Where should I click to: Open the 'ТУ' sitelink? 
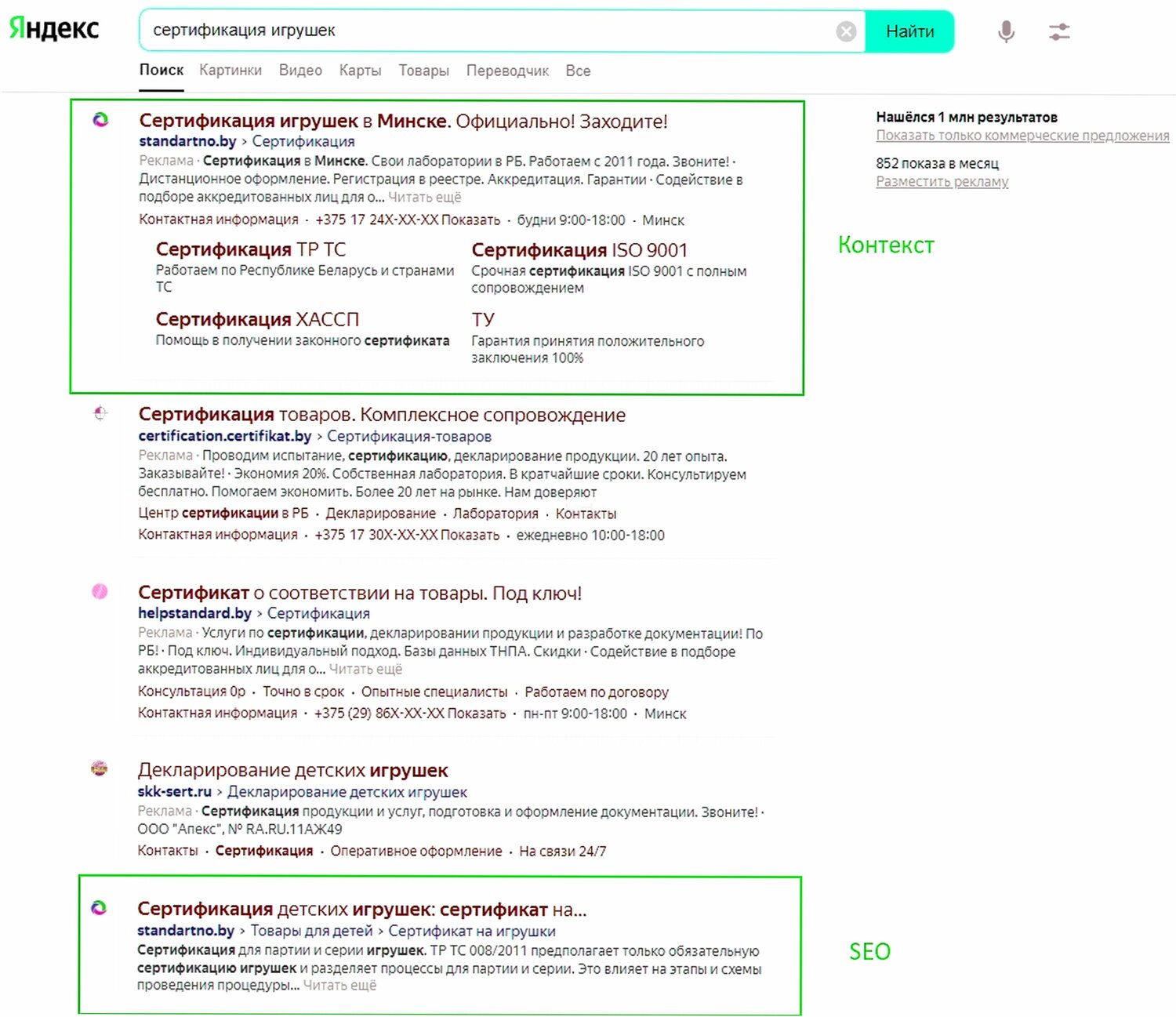click(483, 319)
